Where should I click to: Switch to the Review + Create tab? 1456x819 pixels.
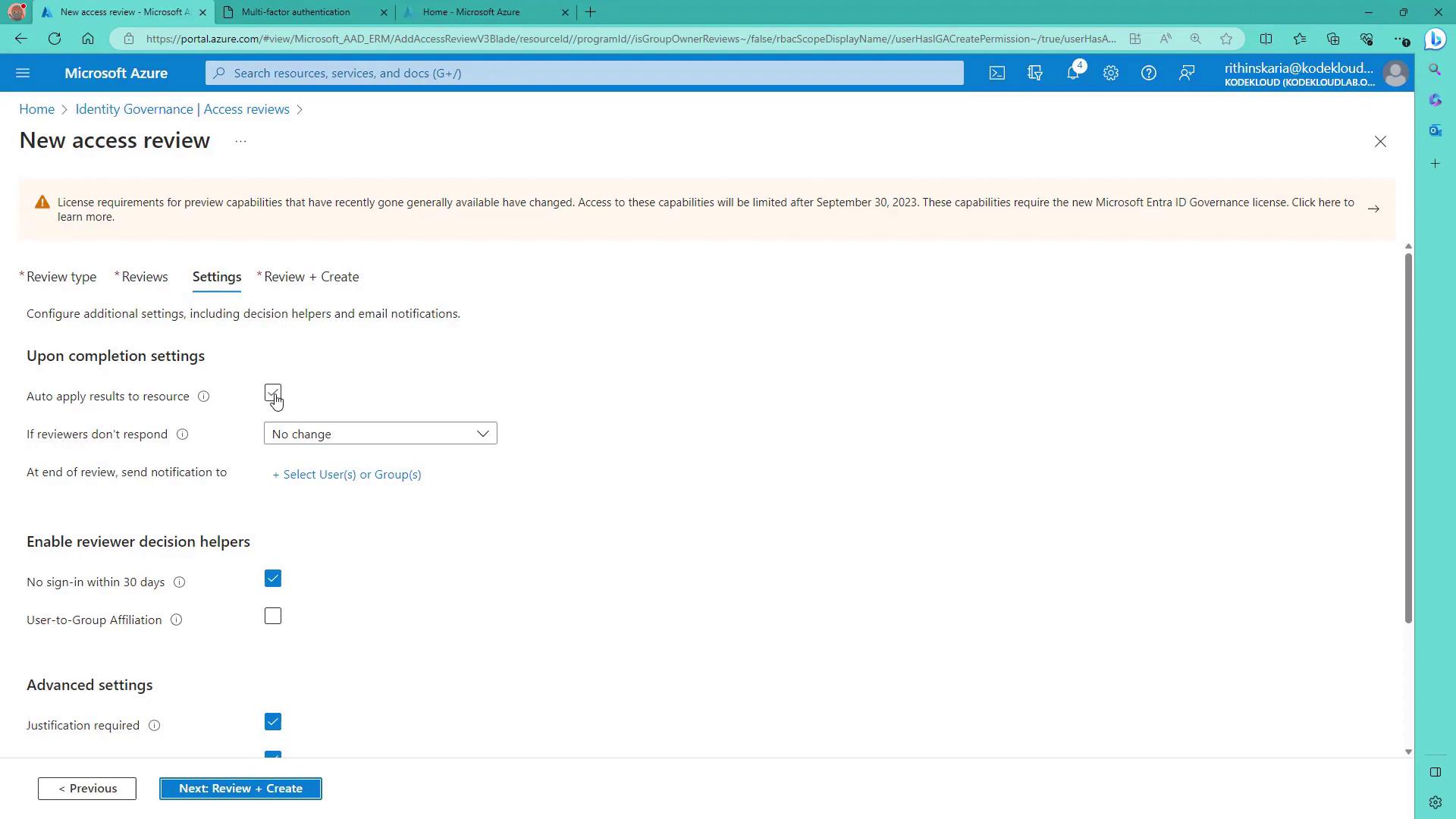311,277
